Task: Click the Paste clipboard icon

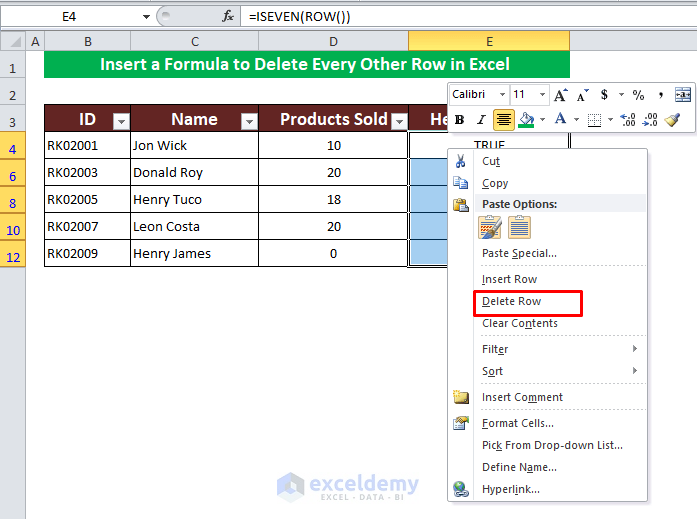Action: (461, 204)
